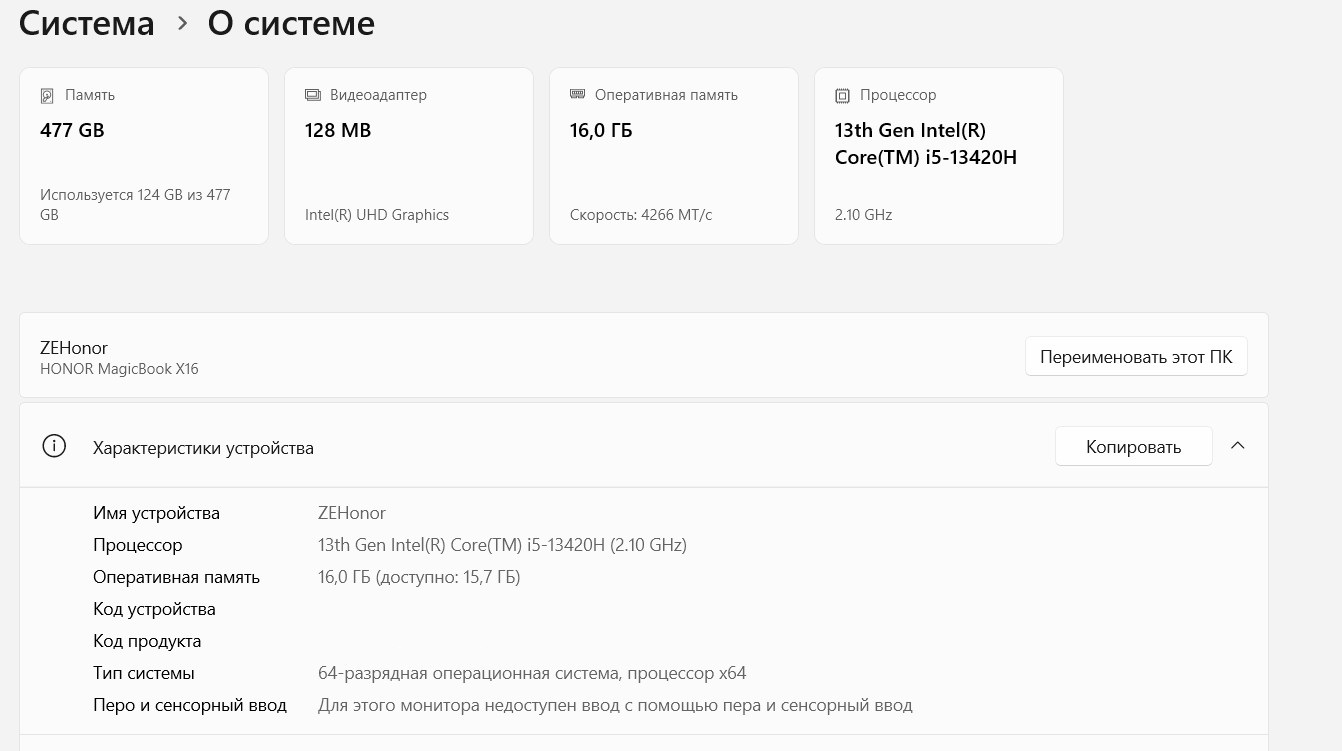
Task: Click the processor chip icon
Action: pyautogui.click(x=842, y=96)
